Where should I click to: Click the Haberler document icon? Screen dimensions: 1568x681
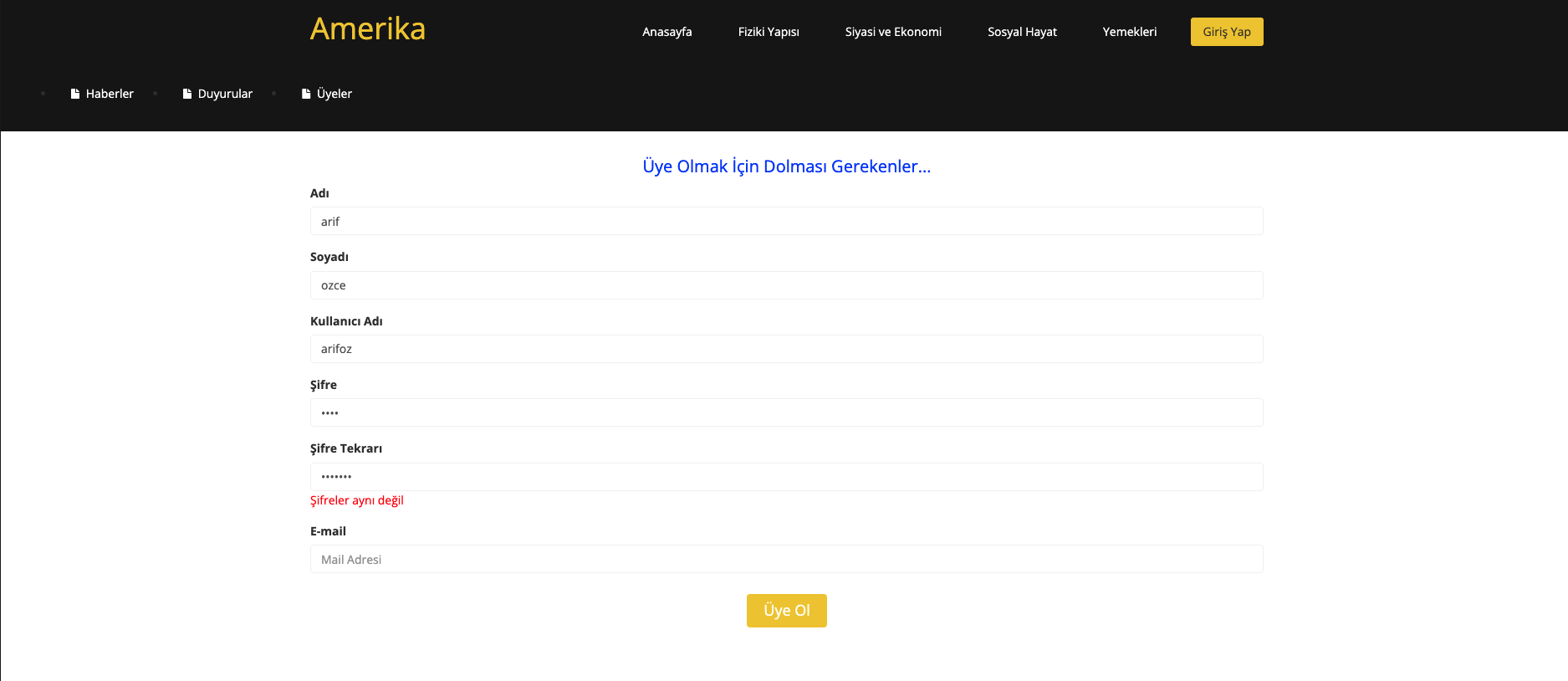(x=75, y=94)
